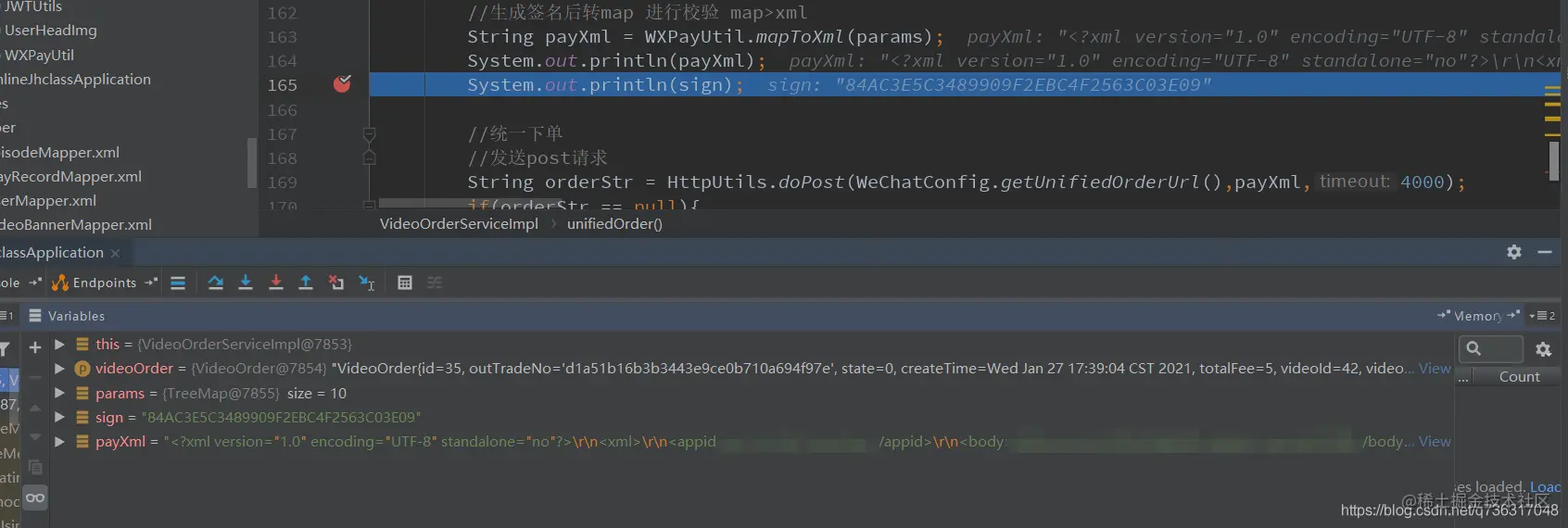
Task: Click the Count column header
Action: click(1519, 376)
